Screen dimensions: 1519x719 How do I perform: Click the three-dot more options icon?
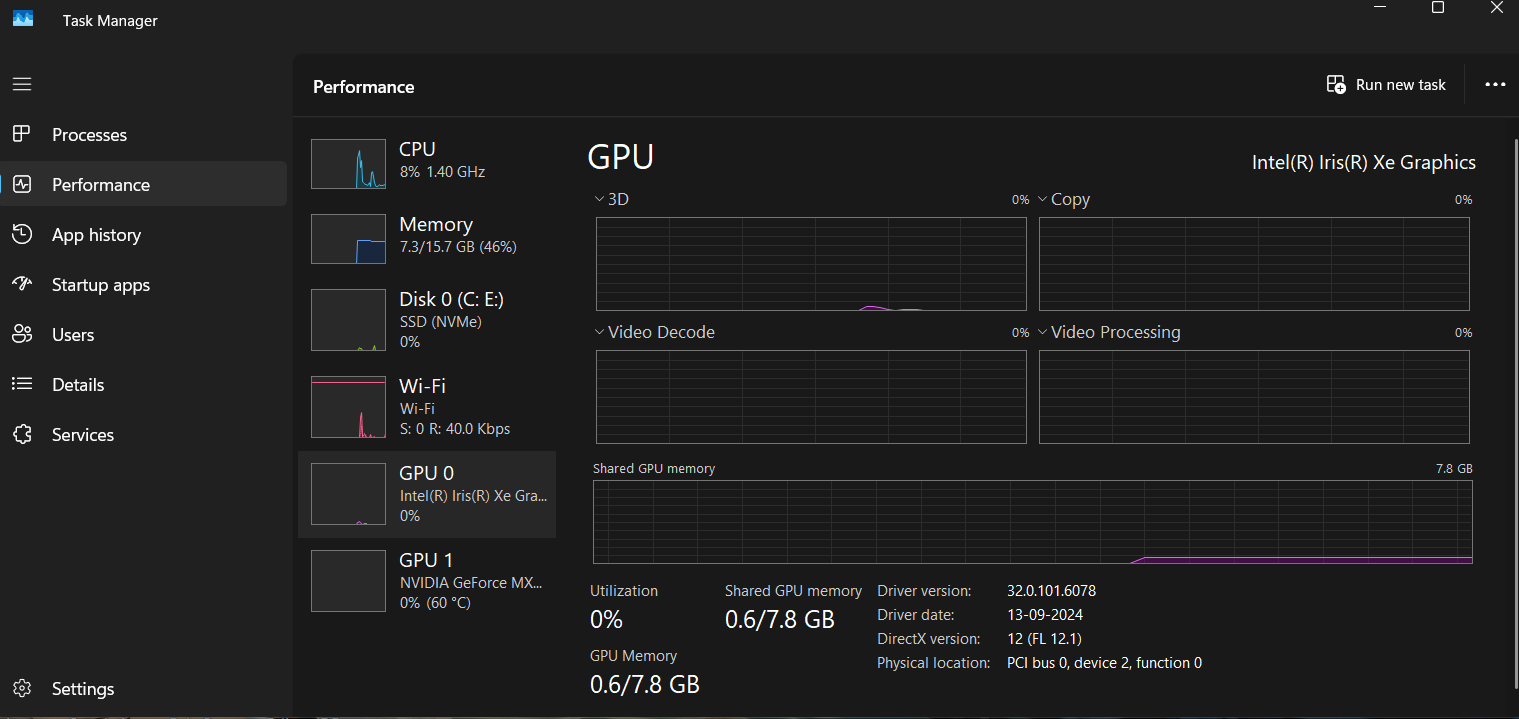click(x=1495, y=85)
